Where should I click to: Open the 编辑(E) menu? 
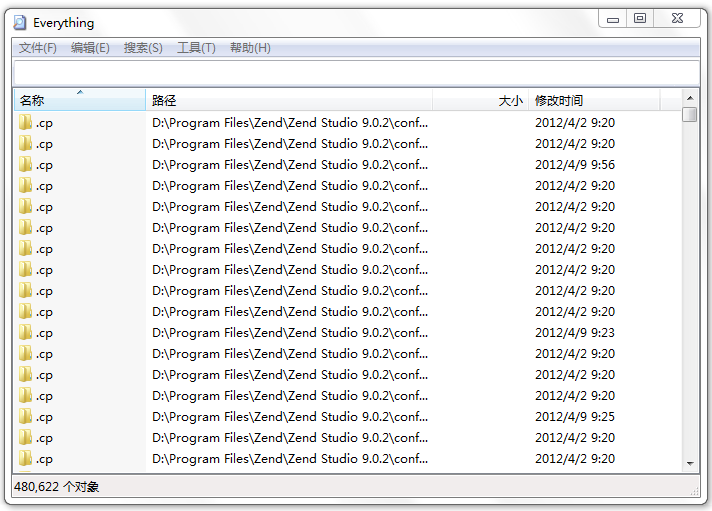click(90, 48)
